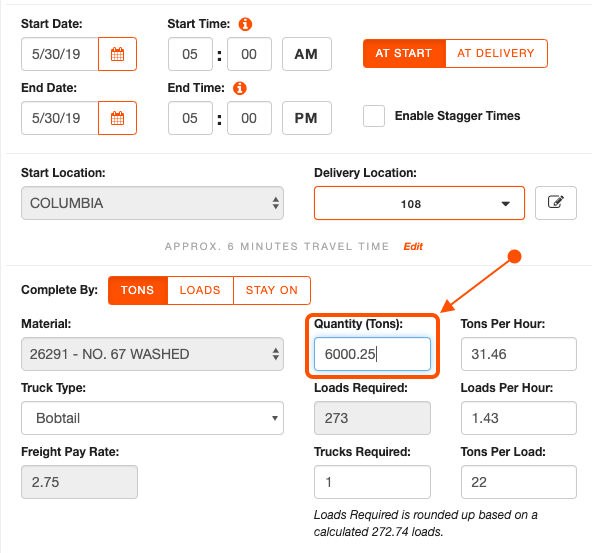Click the Start Time info icon
597x553 pixels.
(x=245, y=24)
